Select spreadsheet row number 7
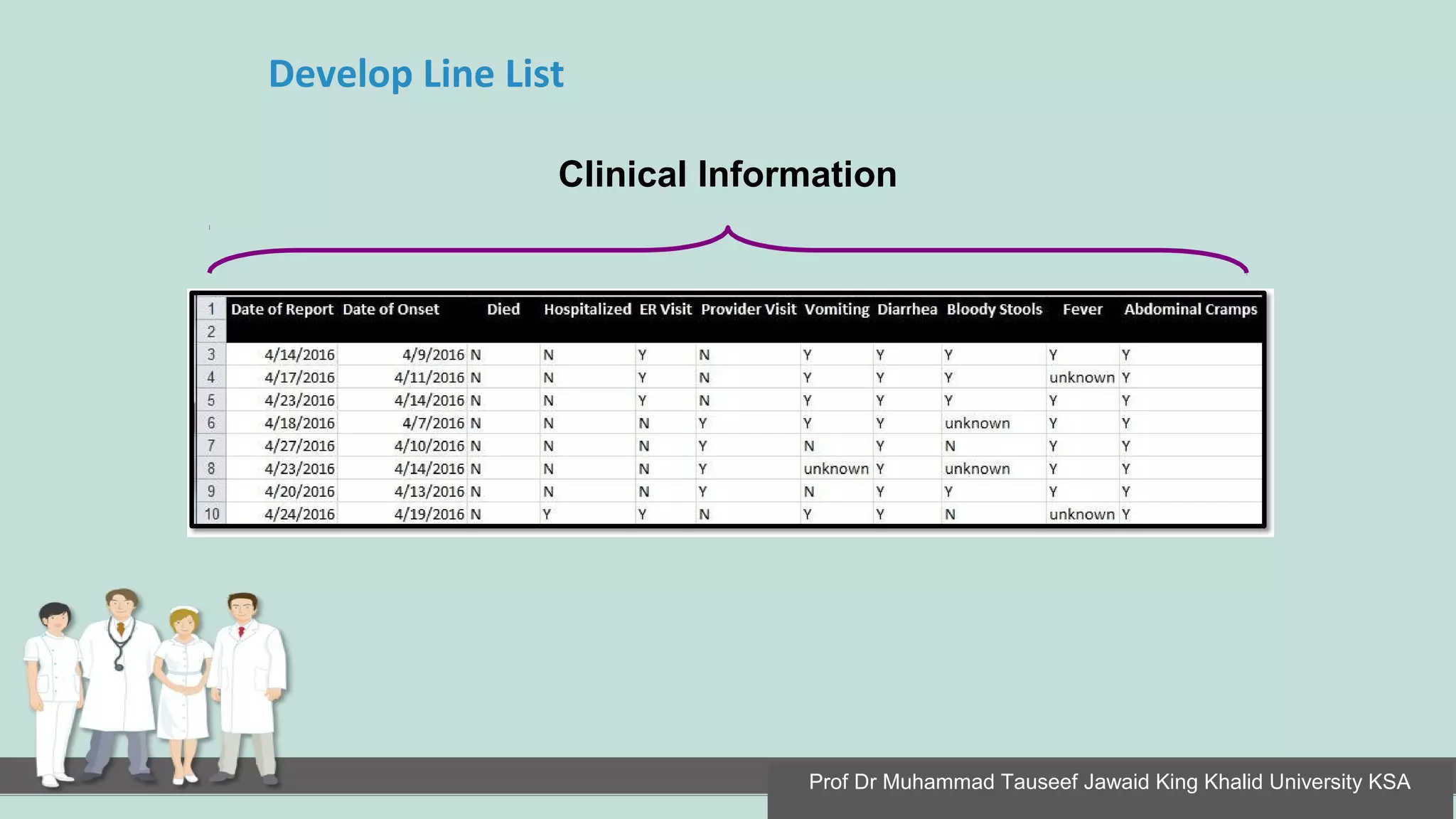 click(x=211, y=446)
